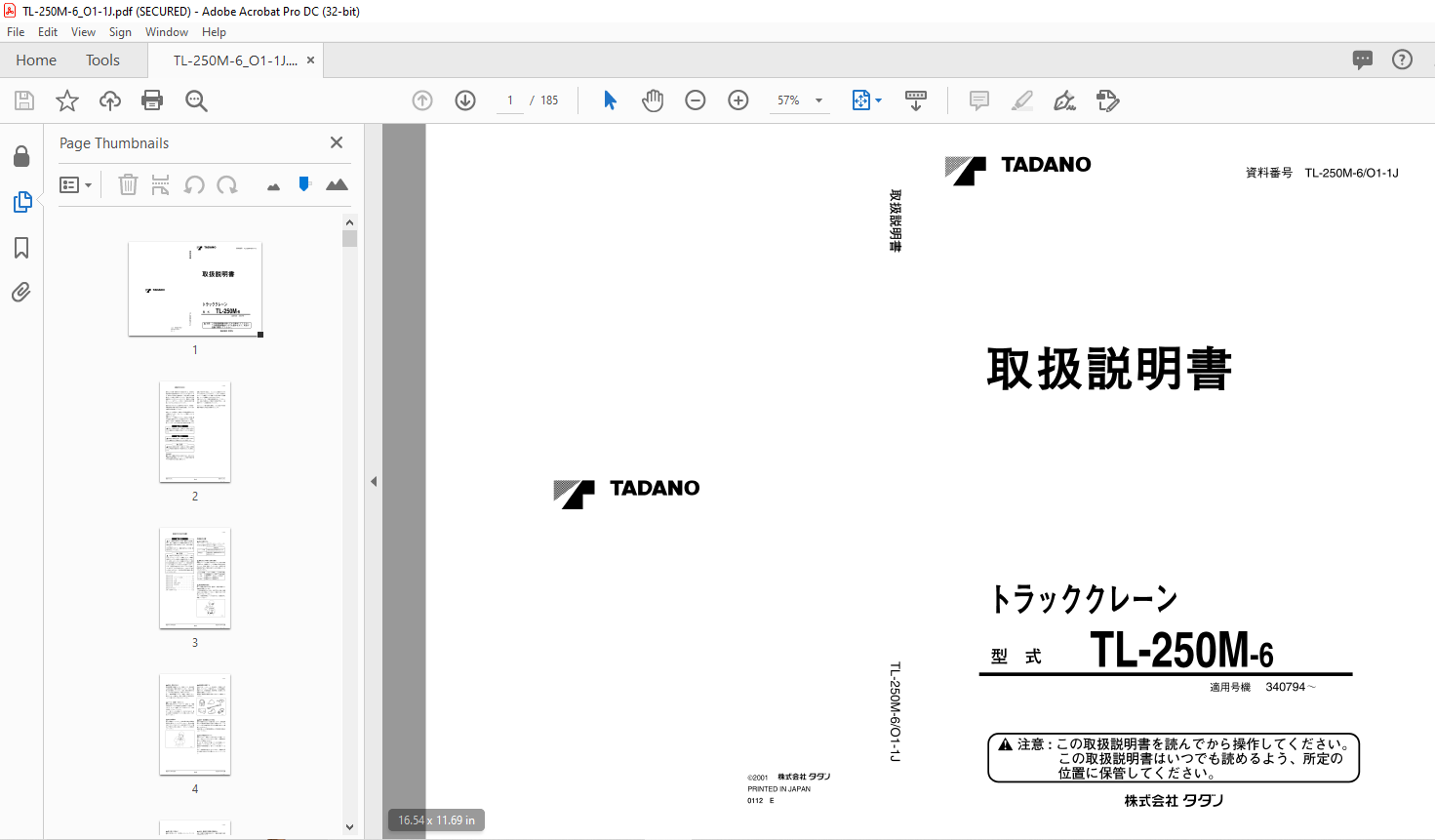The width and height of the screenshot is (1435, 840).
Task: Rotate pages clockwise
Action: click(x=227, y=184)
